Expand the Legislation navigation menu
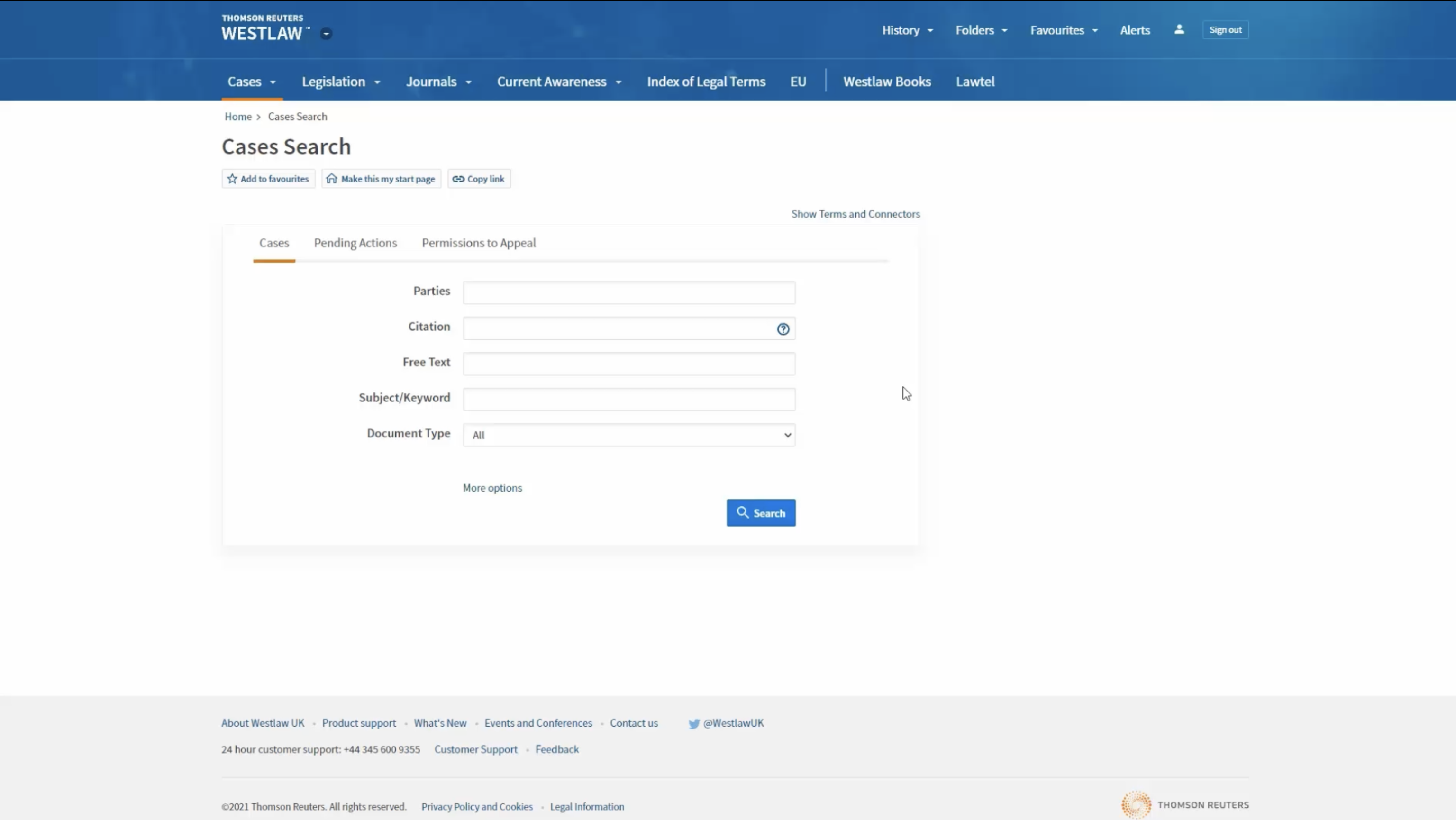1456x820 pixels. coord(341,82)
